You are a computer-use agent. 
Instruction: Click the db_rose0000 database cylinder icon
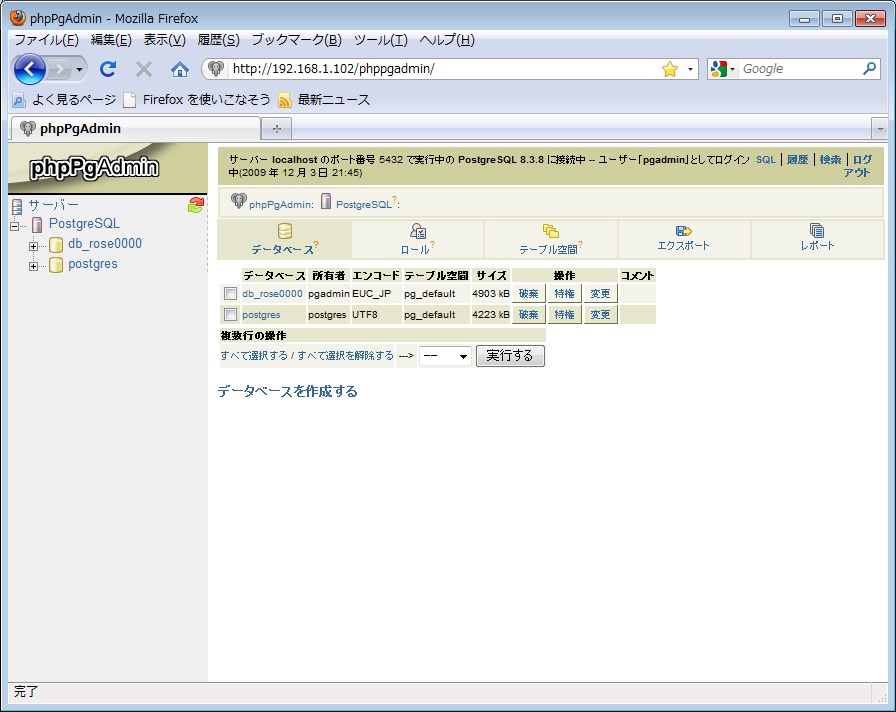[x=56, y=245]
